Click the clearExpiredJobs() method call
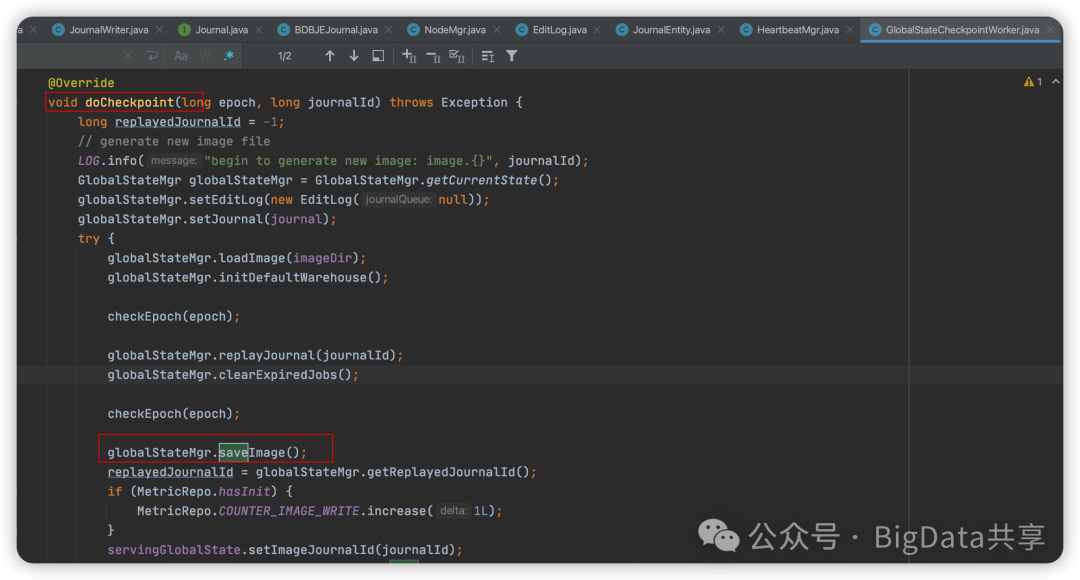This screenshot has height=580, width=1080. tap(286, 375)
